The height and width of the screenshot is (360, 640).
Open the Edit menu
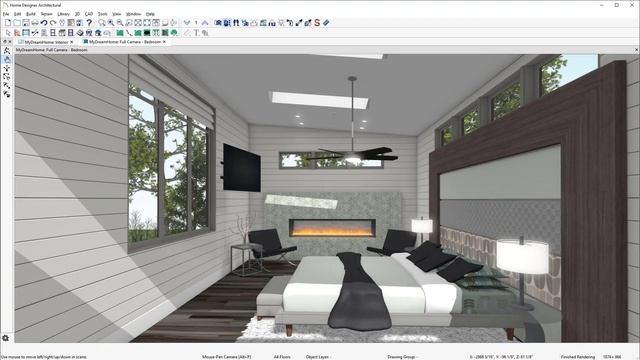point(17,14)
